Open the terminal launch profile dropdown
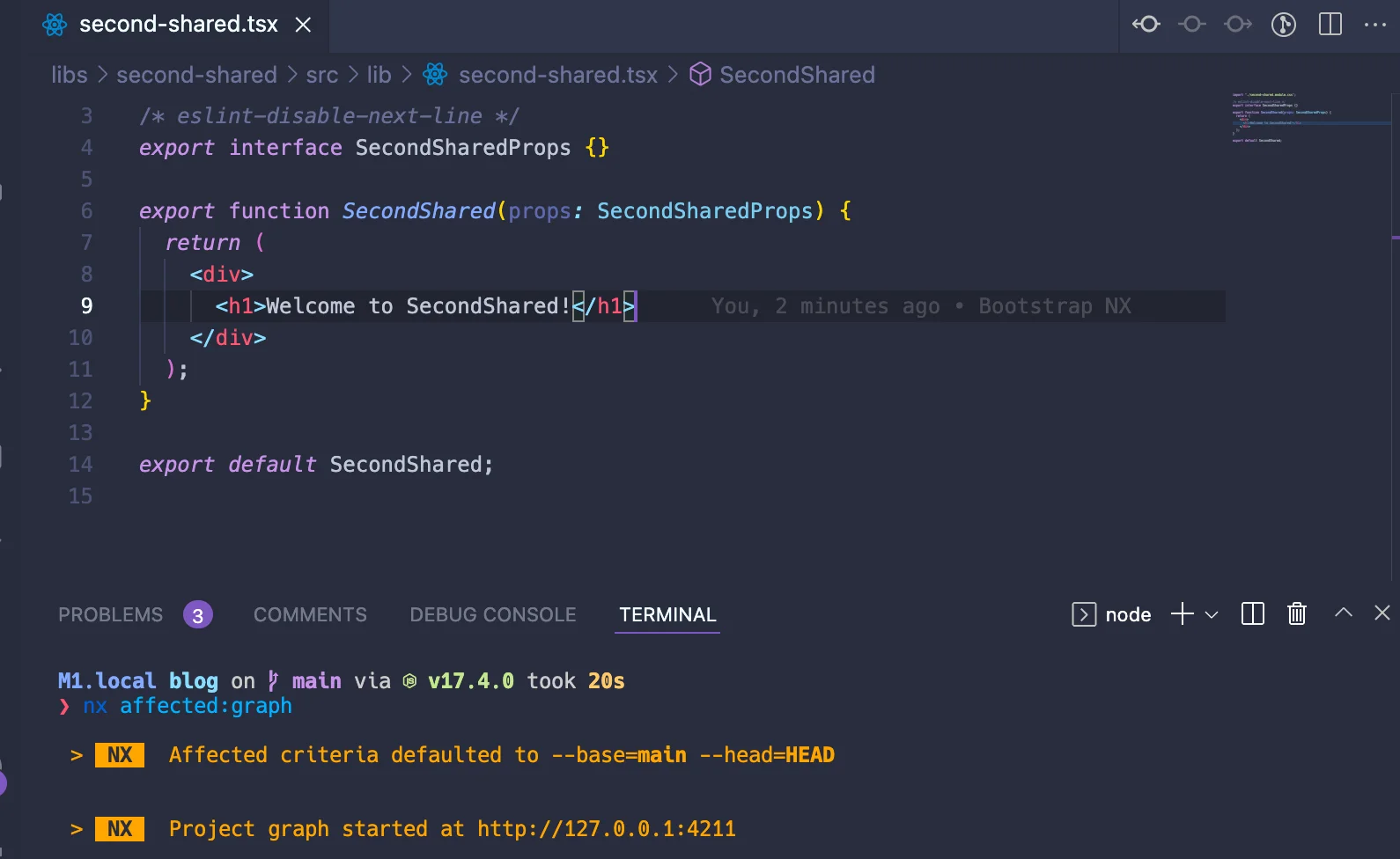The width and height of the screenshot is (1400, 859). [x=1212, y=614]
